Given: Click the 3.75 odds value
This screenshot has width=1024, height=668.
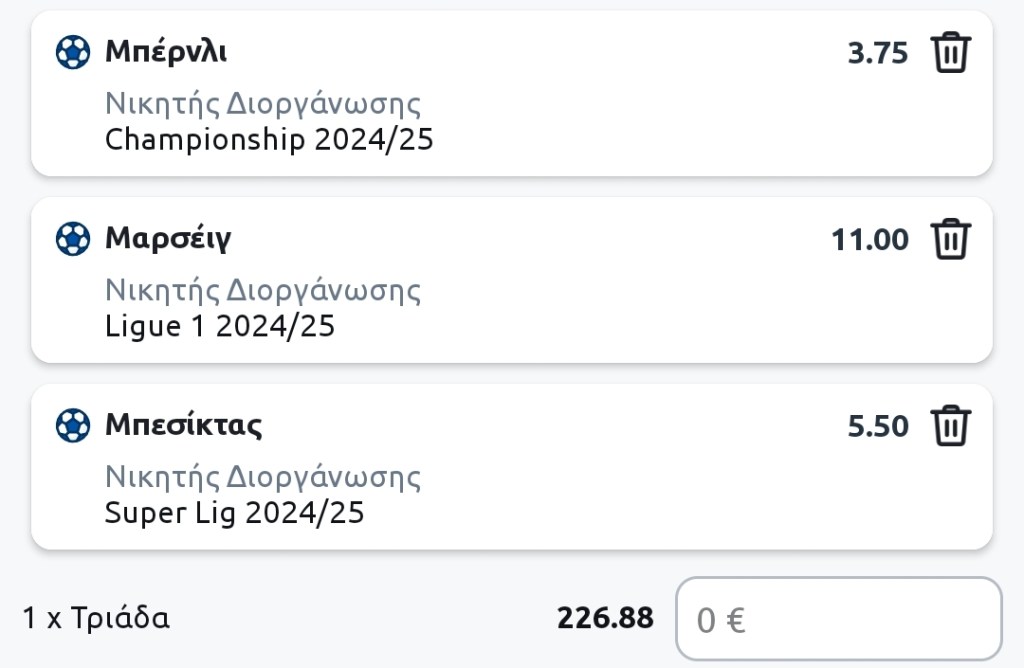Looking at the screenshot, I should [x=877, y=53].
